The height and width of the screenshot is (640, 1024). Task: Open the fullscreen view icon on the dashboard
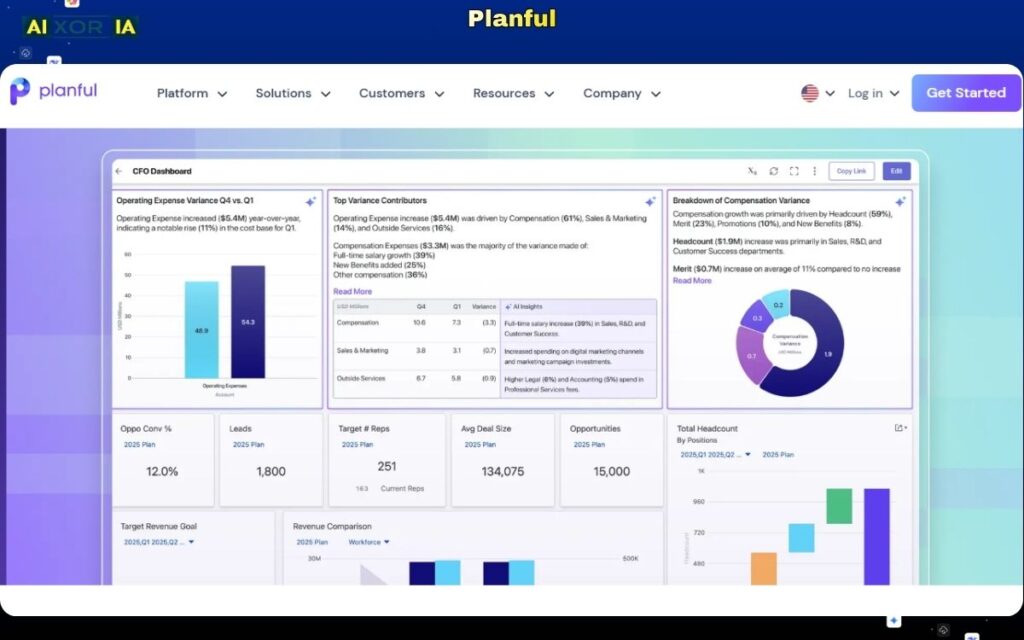point(794,171)
